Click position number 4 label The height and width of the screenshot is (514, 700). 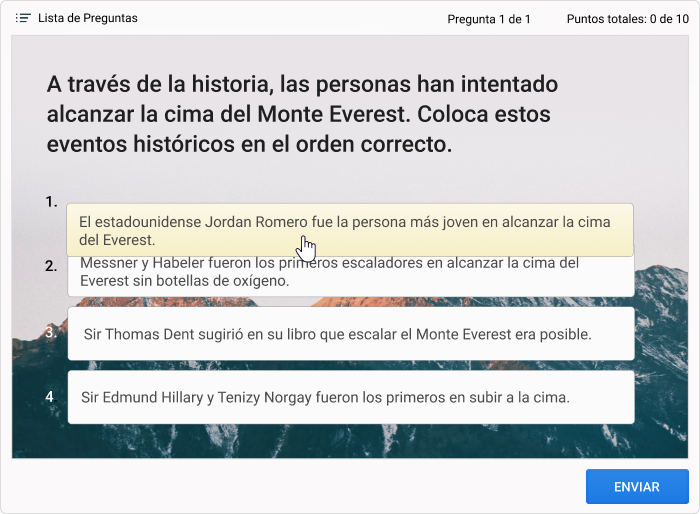pos(50,397)
